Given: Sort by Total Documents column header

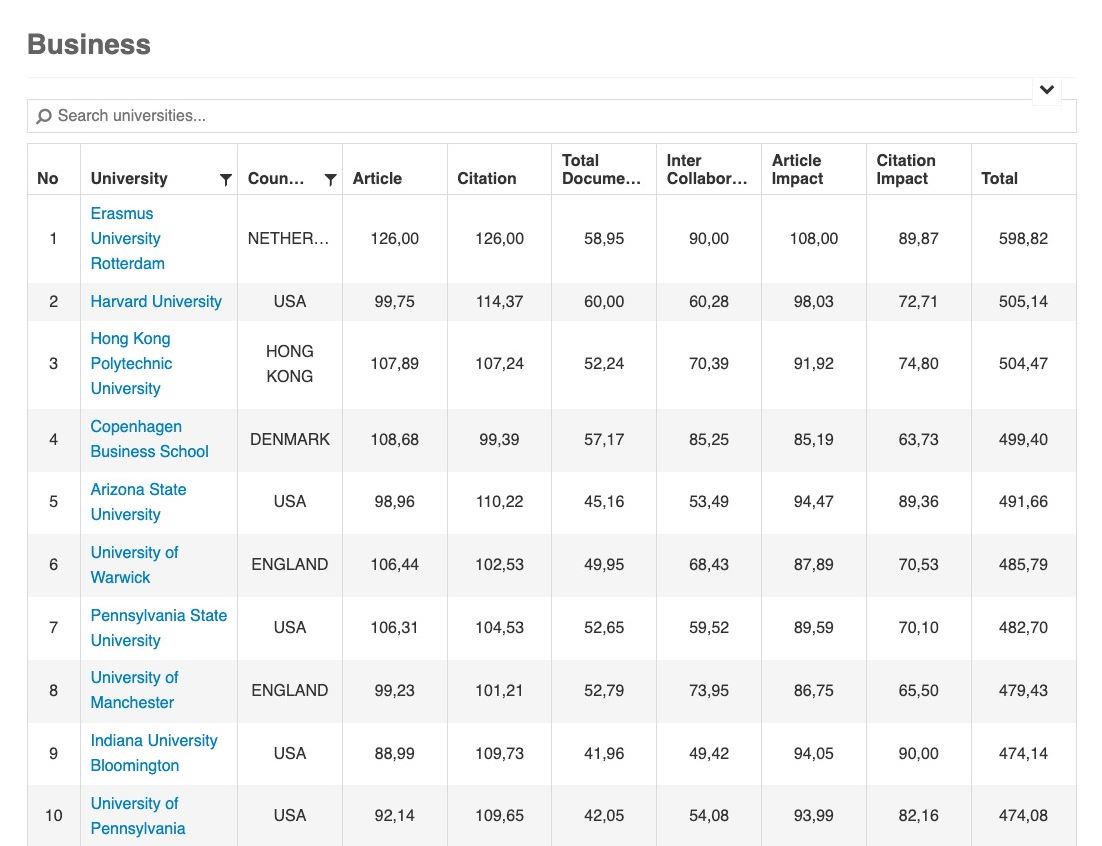Looking at the screenshot, I should point(602,169).
